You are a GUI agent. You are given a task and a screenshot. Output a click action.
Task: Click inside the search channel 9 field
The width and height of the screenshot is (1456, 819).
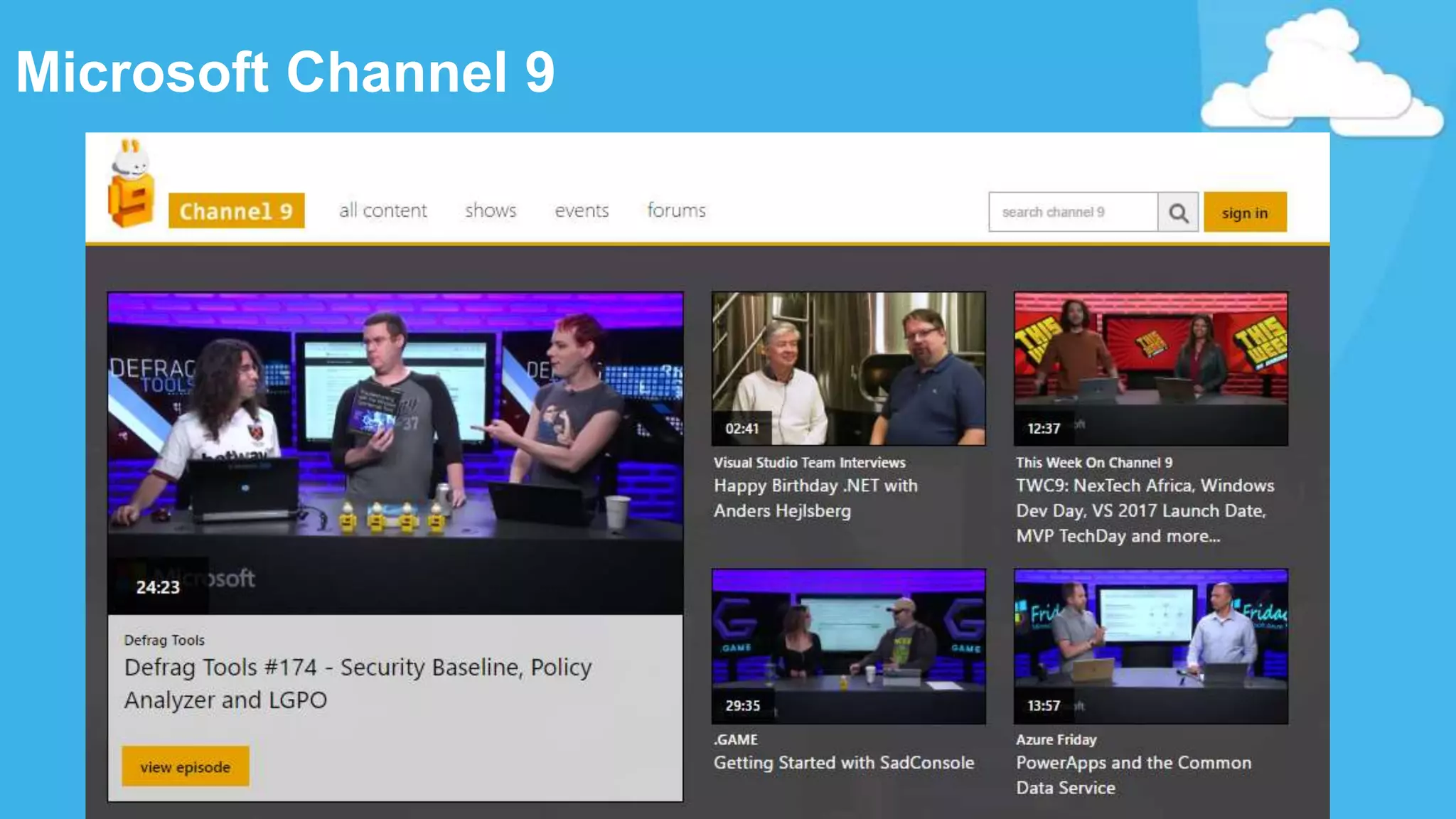[1072, 213]
